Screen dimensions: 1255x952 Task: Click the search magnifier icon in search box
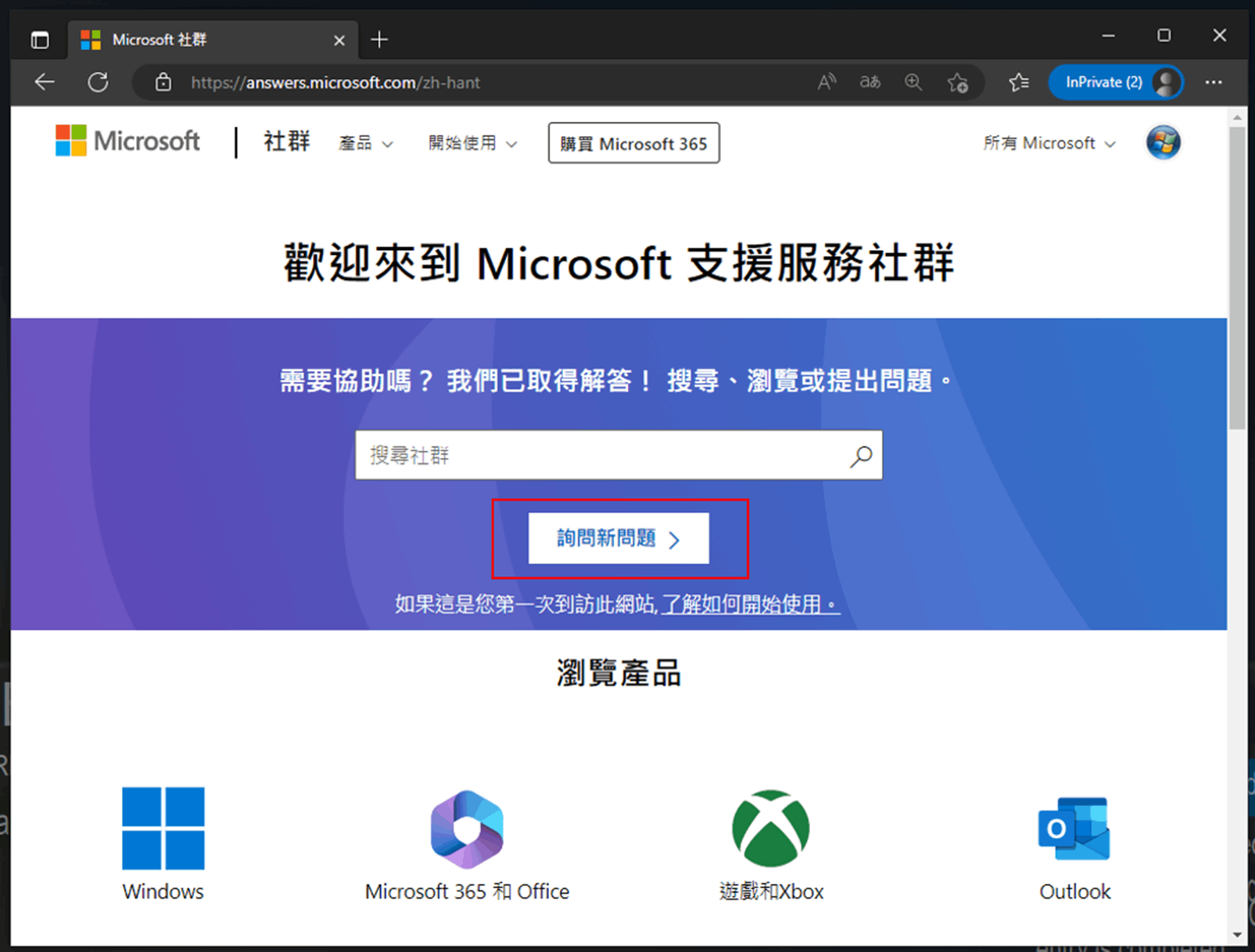click(861, 456)
